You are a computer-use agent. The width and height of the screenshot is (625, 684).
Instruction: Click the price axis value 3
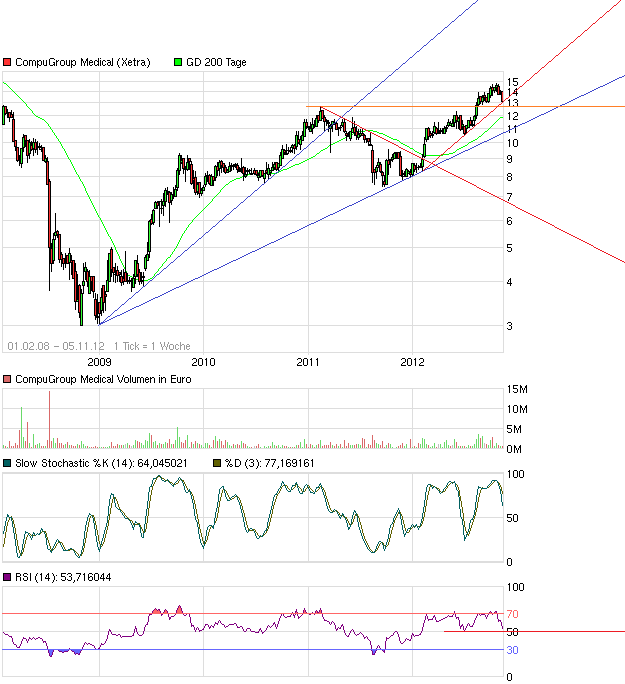click(x=509, y=326)
